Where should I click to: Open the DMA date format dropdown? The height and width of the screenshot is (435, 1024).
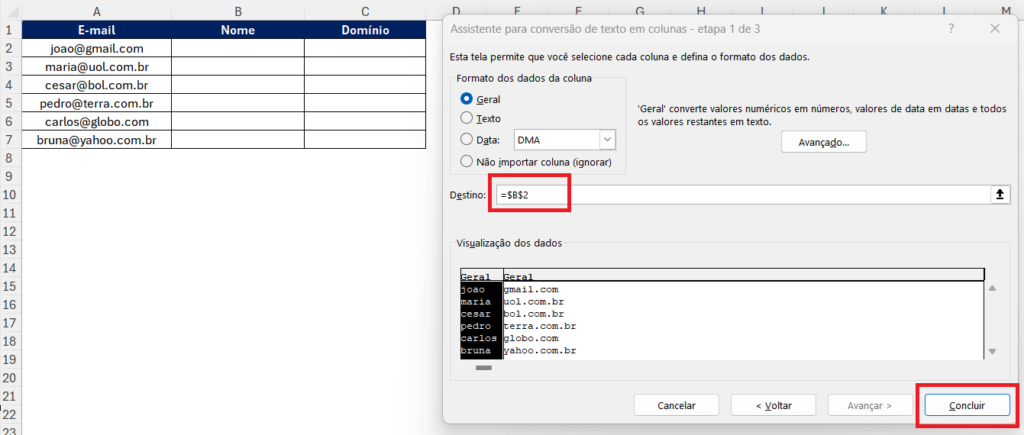(x=607, y=141)
